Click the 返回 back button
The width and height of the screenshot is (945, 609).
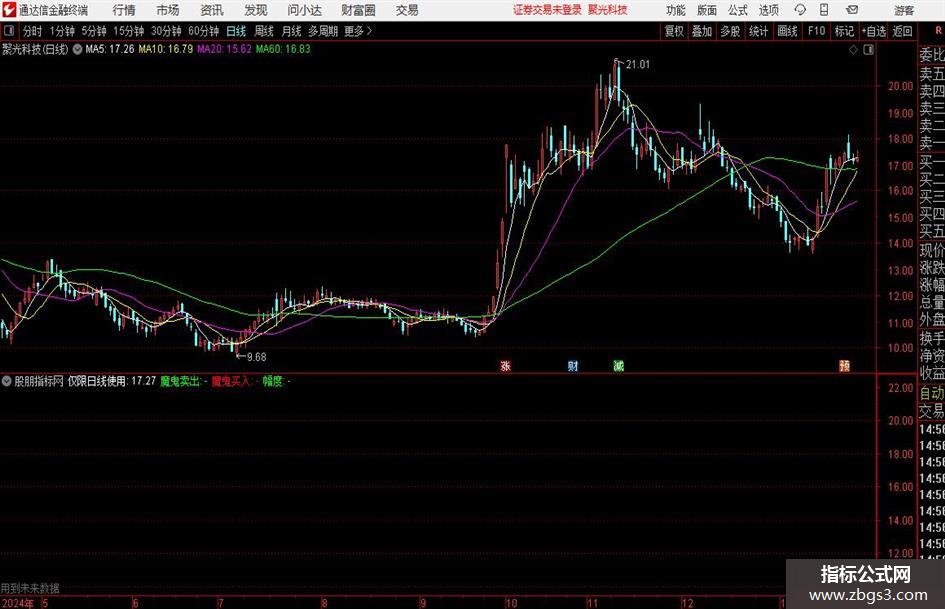point(902,31)
